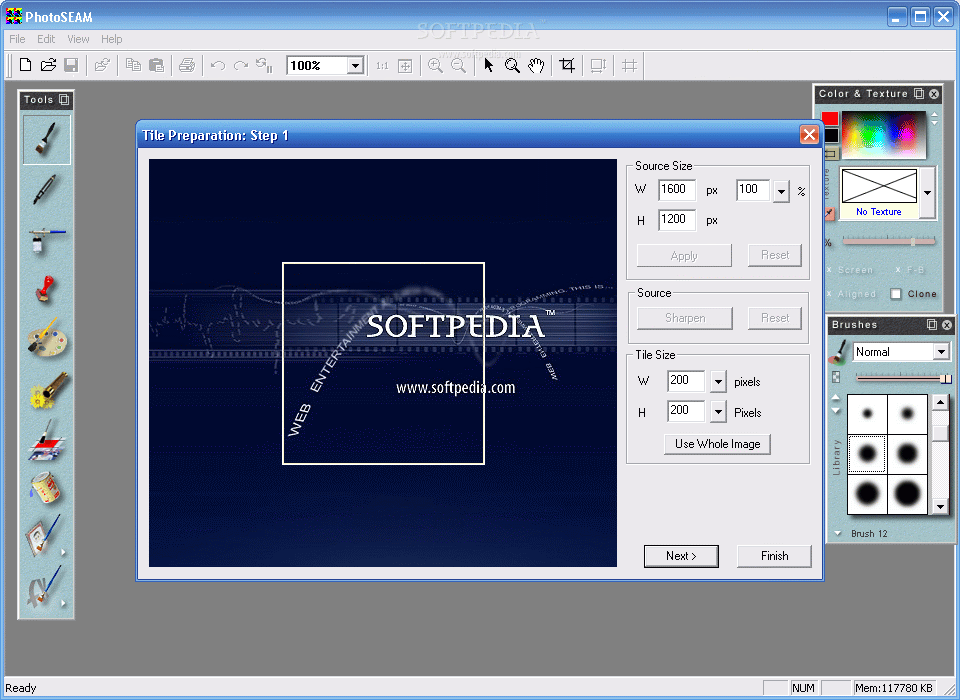Toggle the F-B option
This screenshot has width=960, height=700.
[x=910, y=269]
